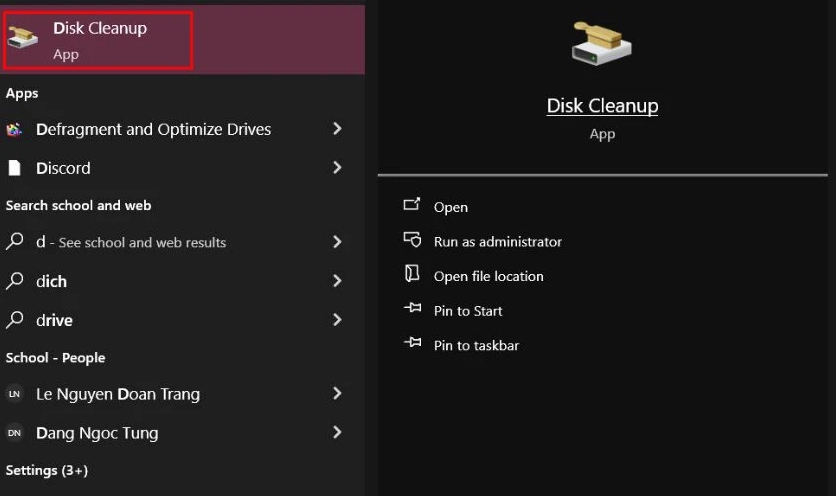Click the magnifier icon beside "d - See school"
The image size is (836, 496).
[x=14, y=242]
